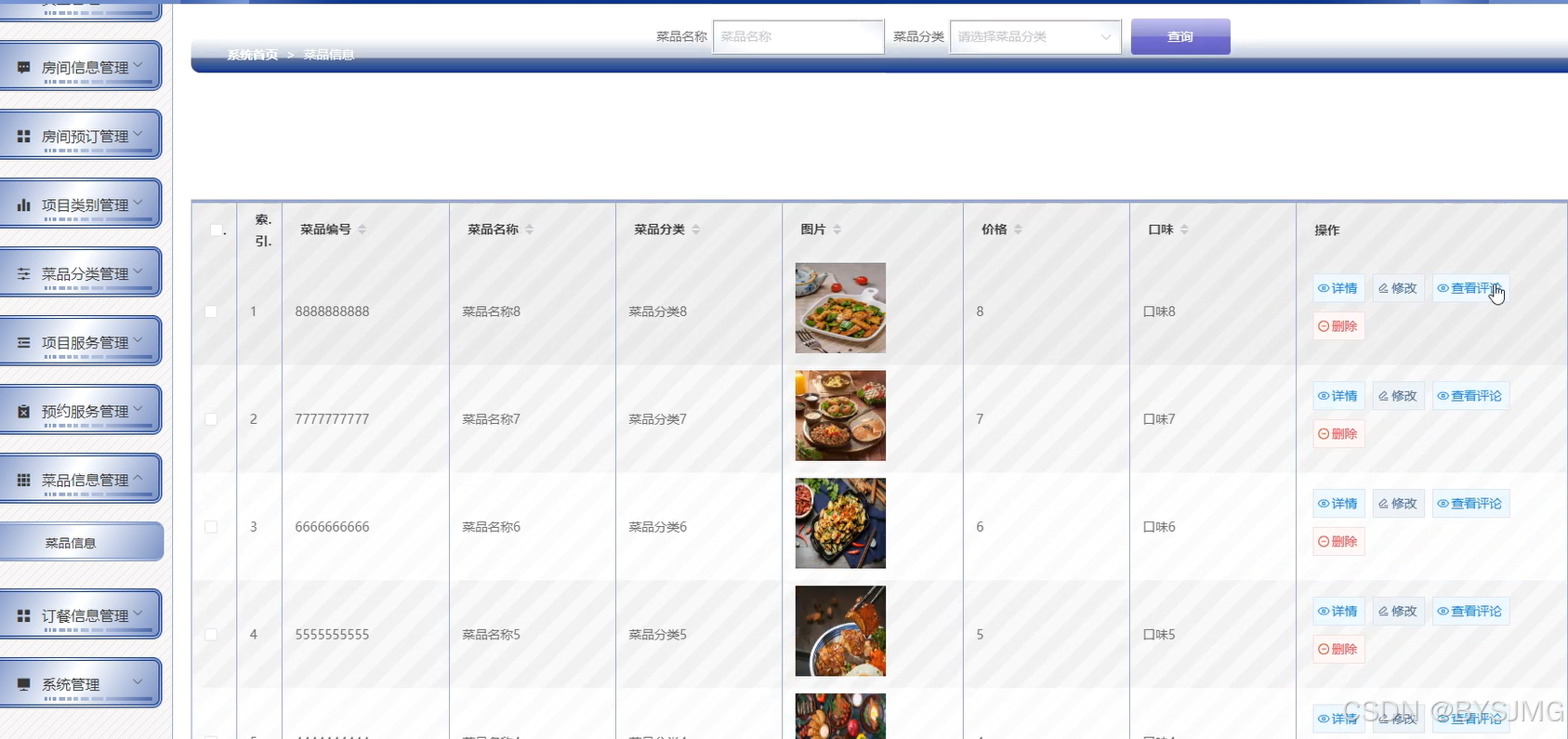
Task: Expand 项目类别管理 menu chevron
Action: click(x=138, y=203)
